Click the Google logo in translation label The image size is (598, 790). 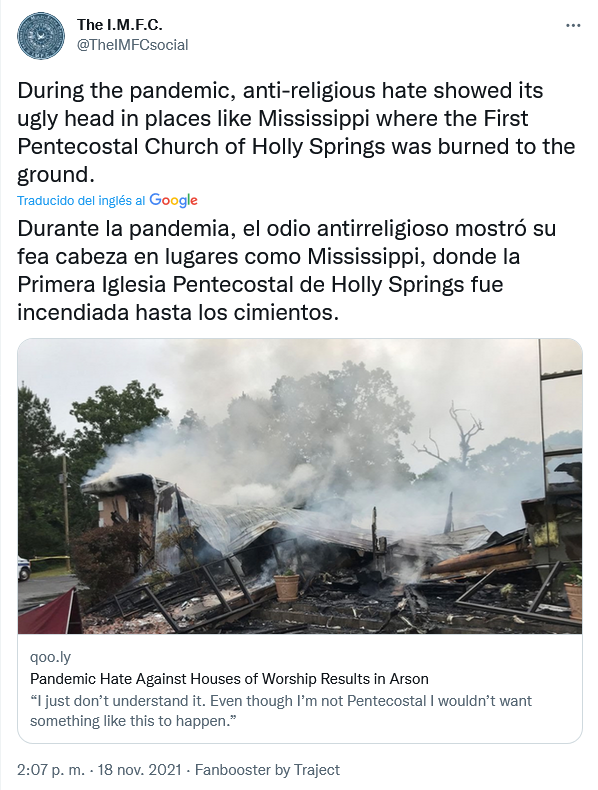(x=173, y=200)
